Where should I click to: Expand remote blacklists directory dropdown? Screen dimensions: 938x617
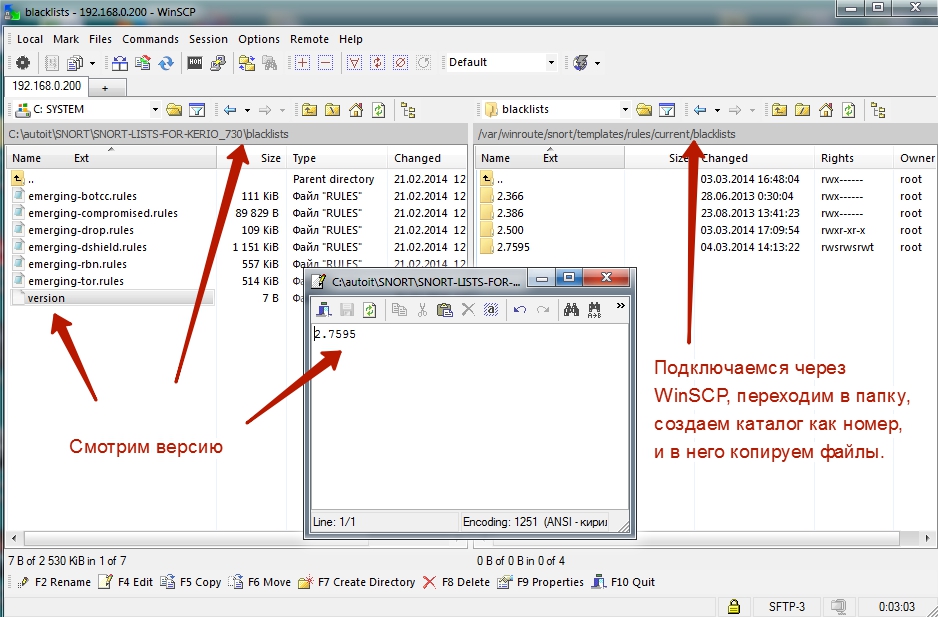(x=625, y=110)
